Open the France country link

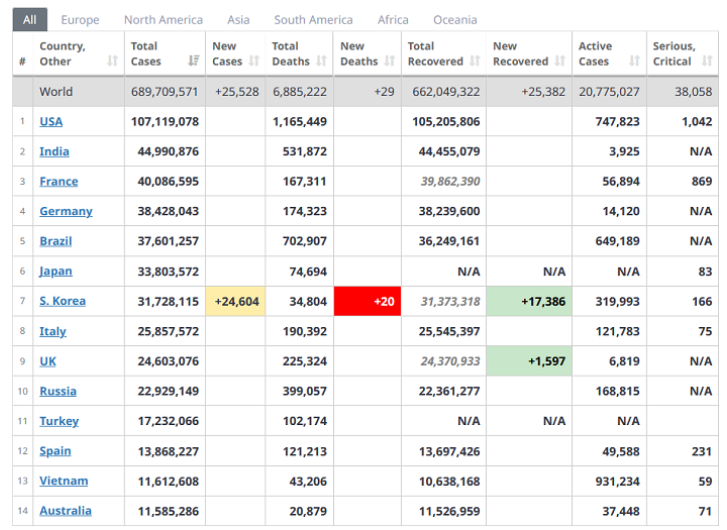[59, 181]
